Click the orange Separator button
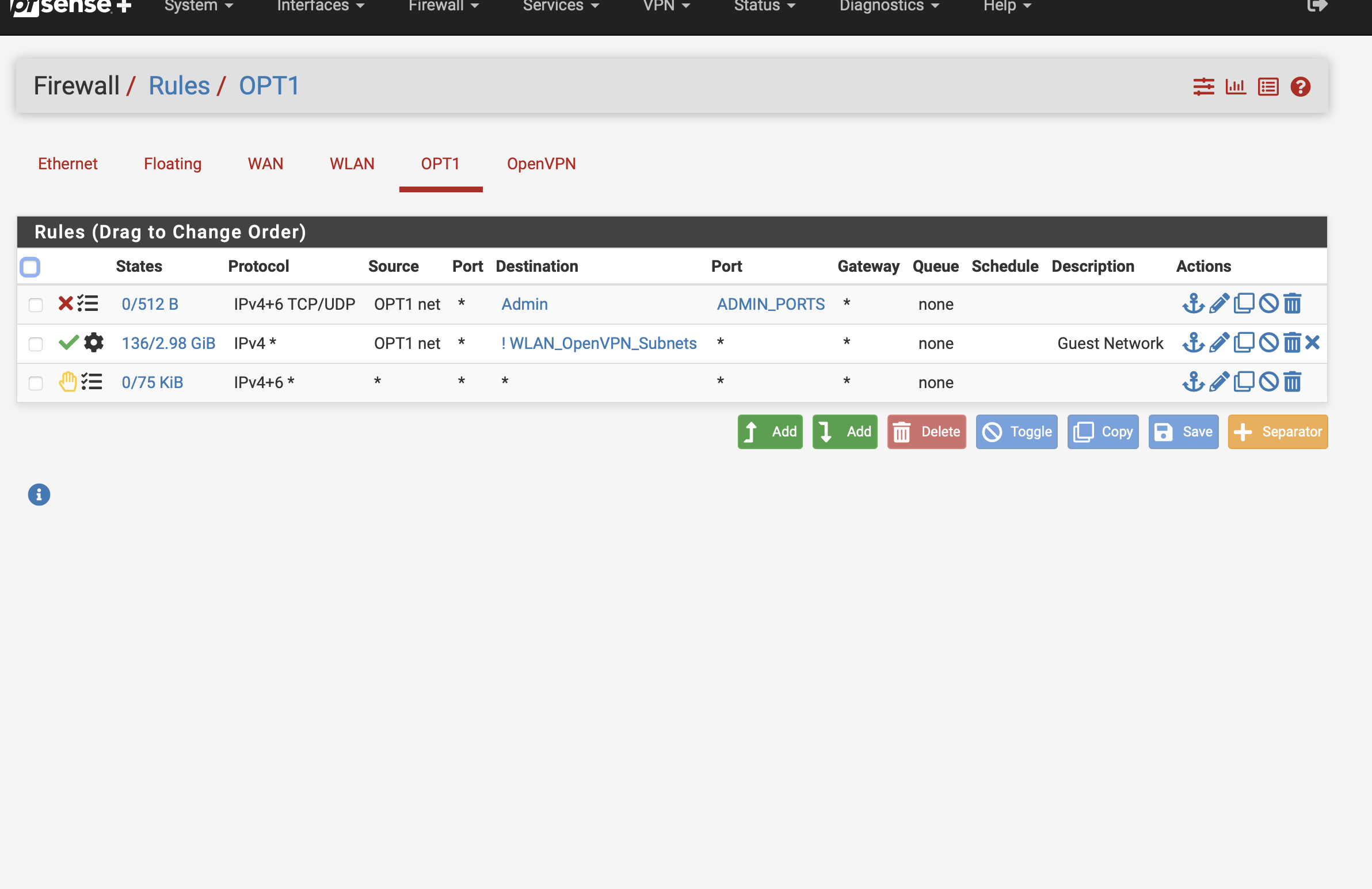The width and height of the screenshot is (1372, 889). pos(1278,431)
